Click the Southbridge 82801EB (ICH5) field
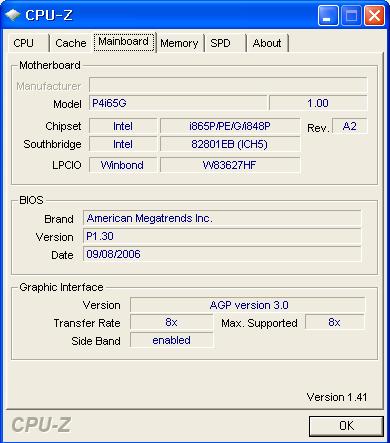390x443 pixels. tap(230, 144)
